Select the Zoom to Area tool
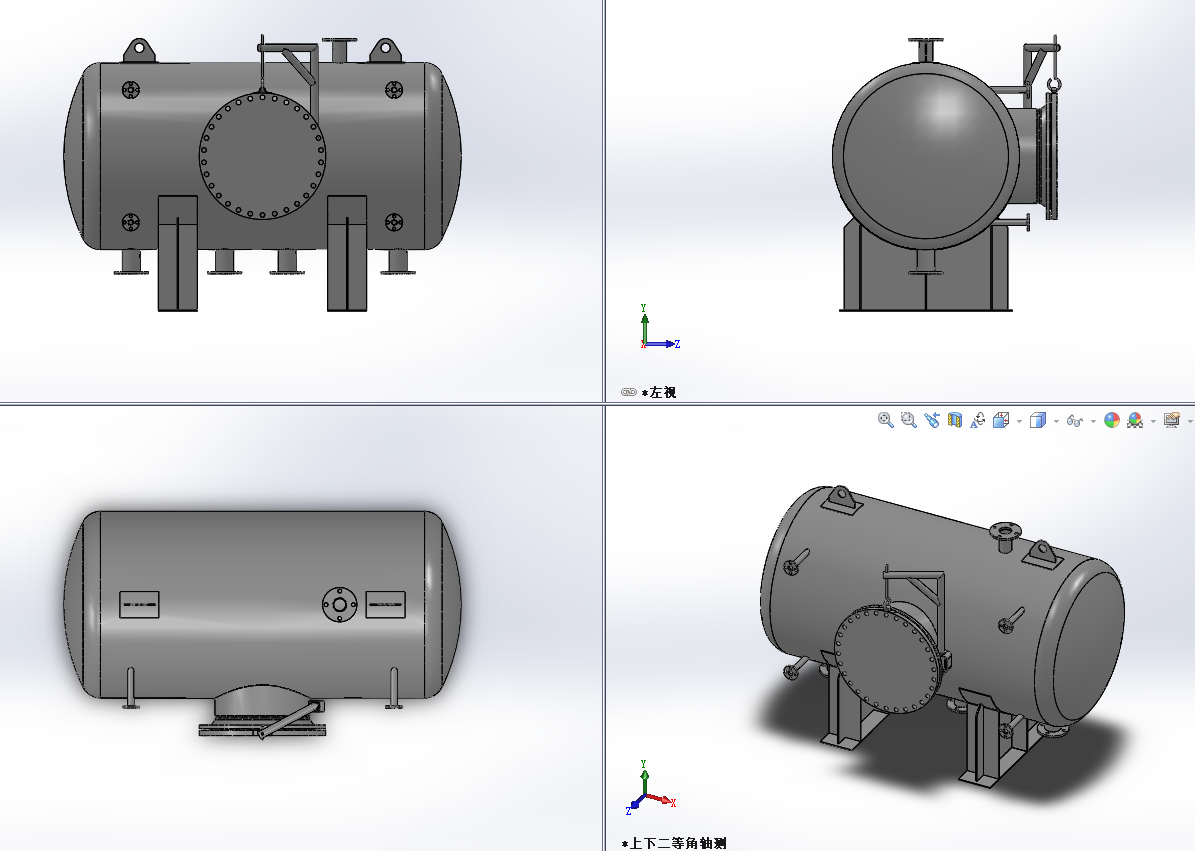This screenshot has width=1195, height=851. [908, 420]
